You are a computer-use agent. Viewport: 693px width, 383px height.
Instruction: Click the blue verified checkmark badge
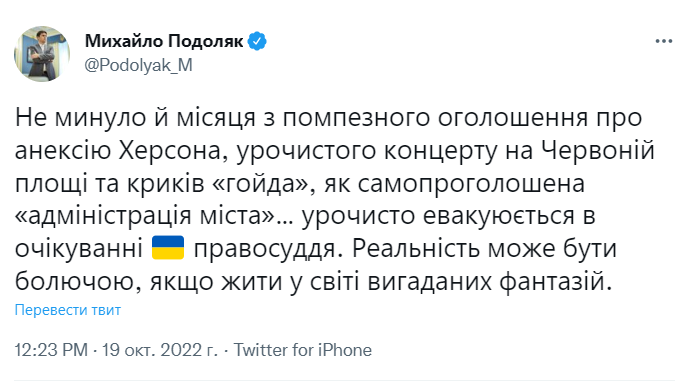click(x=257, y=42)
